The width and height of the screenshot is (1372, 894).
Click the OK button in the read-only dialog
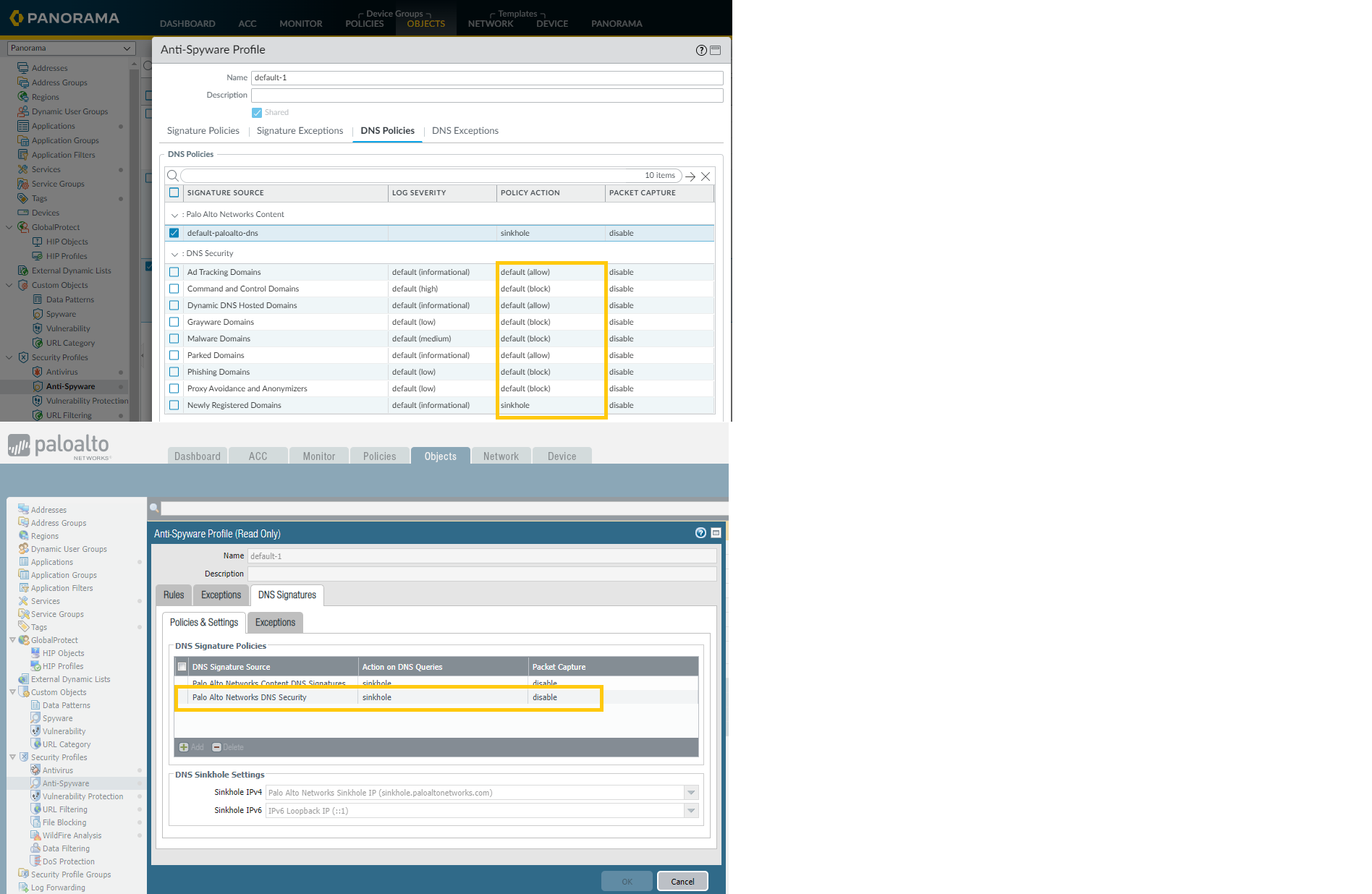627,881
